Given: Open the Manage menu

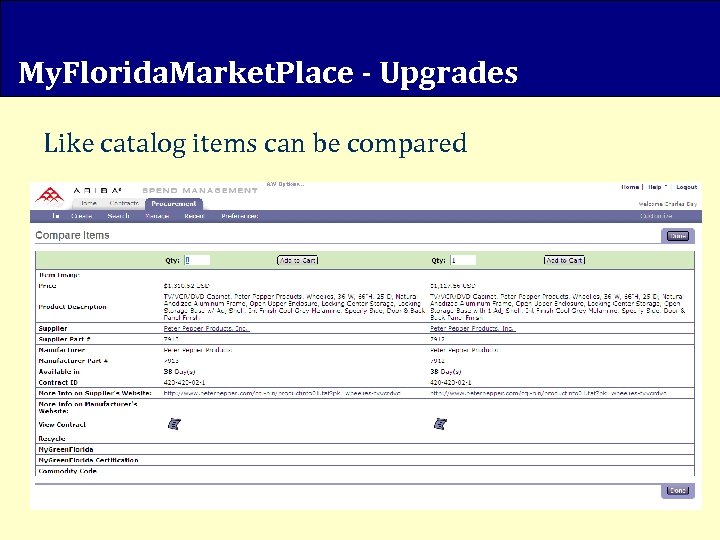Looking at the screenshot, I should 157,216.
